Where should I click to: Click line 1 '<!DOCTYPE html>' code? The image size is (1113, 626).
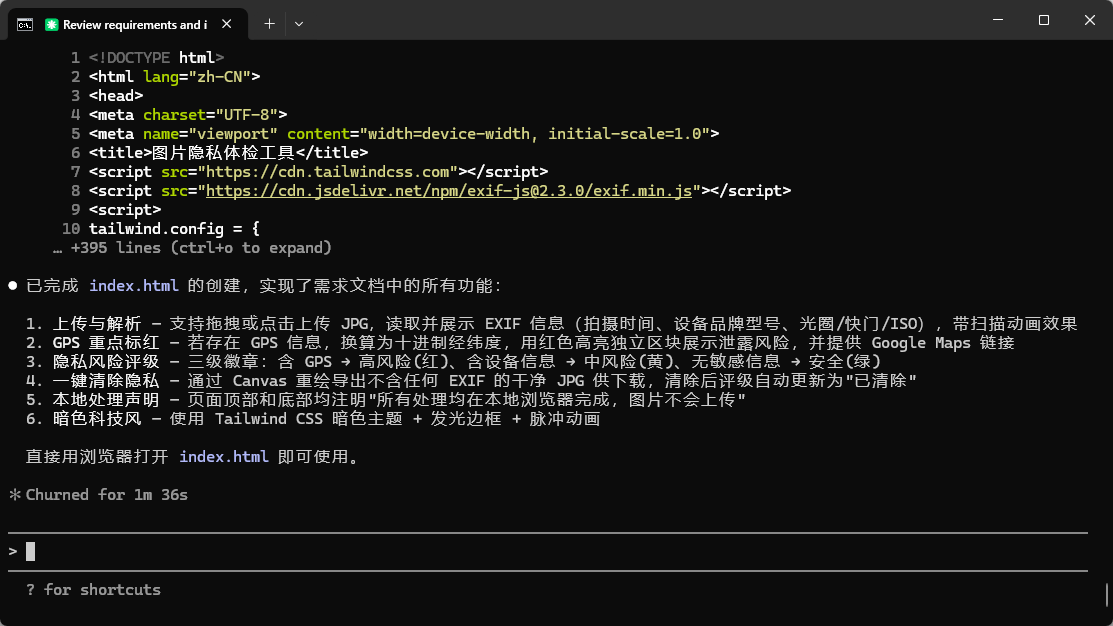pyautogui.click(x=156, y=57)
